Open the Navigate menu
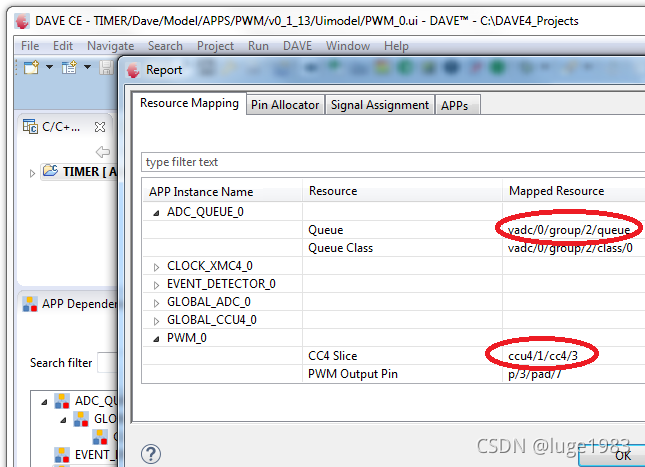645x467 pixels. (x=110, y=46)
